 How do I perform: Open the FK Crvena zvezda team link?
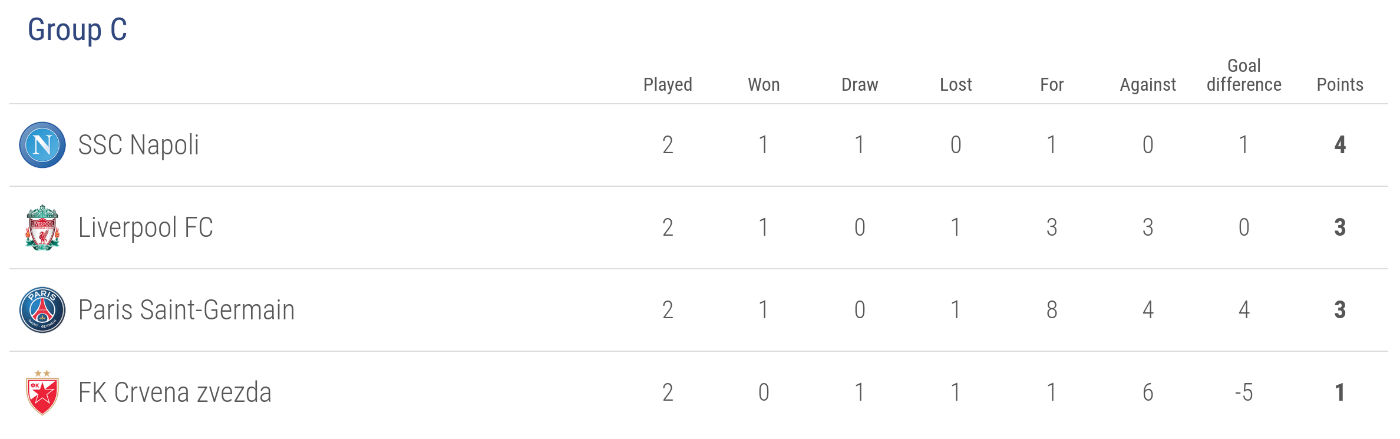(174, 392)
